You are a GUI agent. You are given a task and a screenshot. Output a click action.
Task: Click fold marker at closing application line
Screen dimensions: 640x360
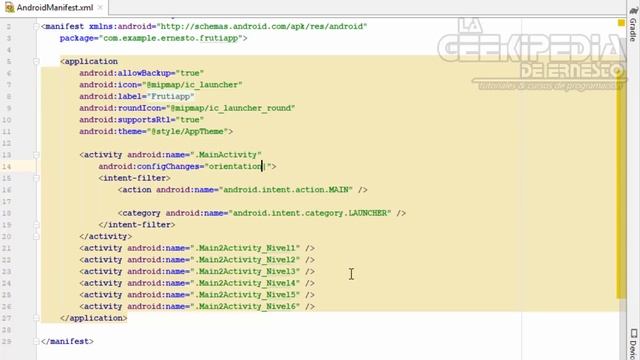tap(36, 318)
